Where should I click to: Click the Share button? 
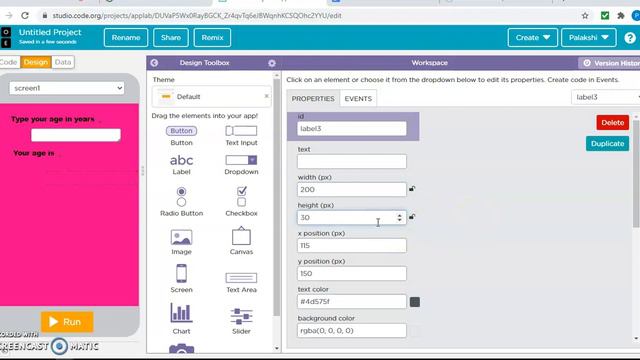coord(171,38)
